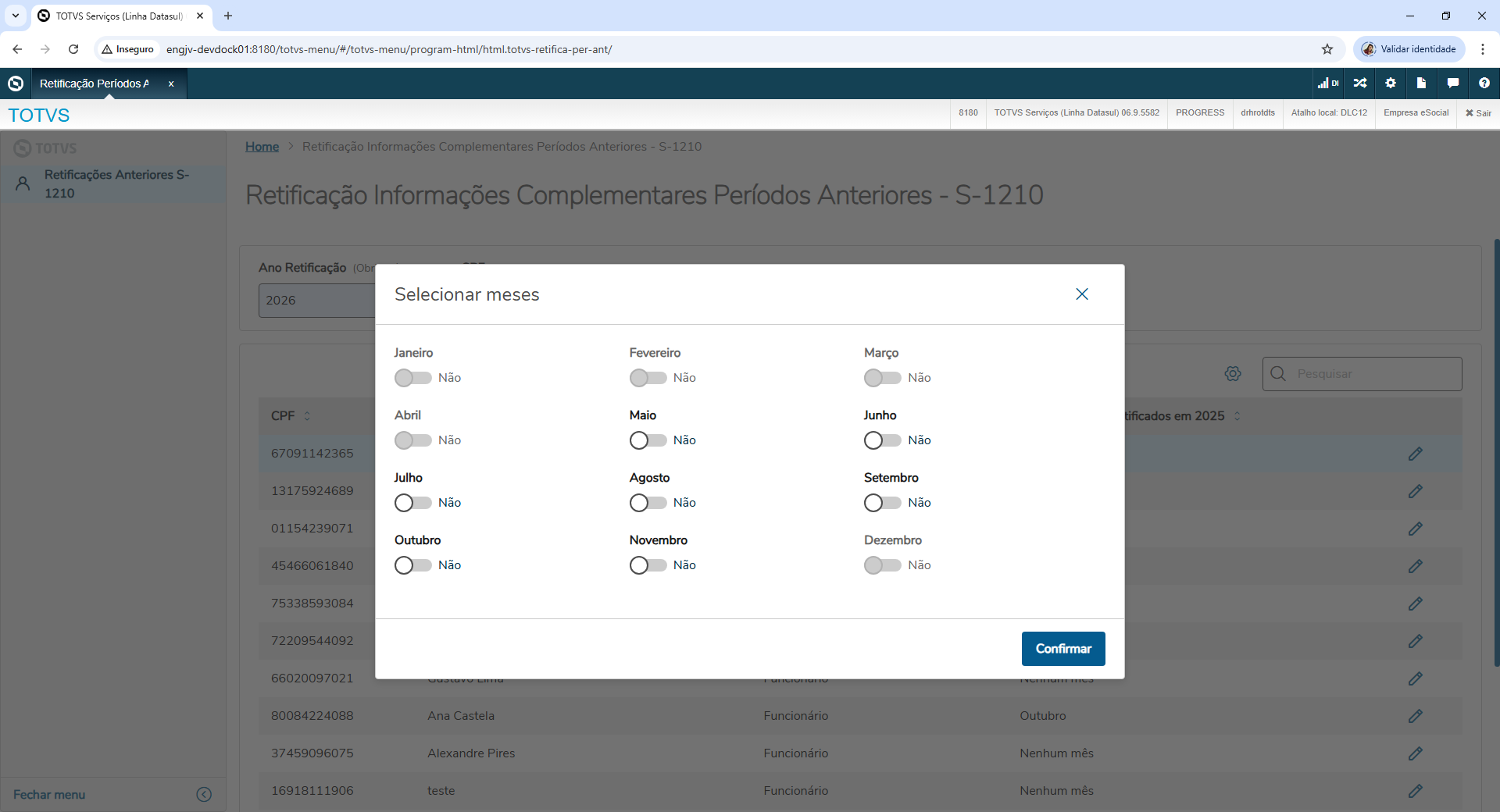Close the Selecionar meses dialog
Image resolution: width=1500 pixels, height=812 pixels.
click(x=1081, y=294)
